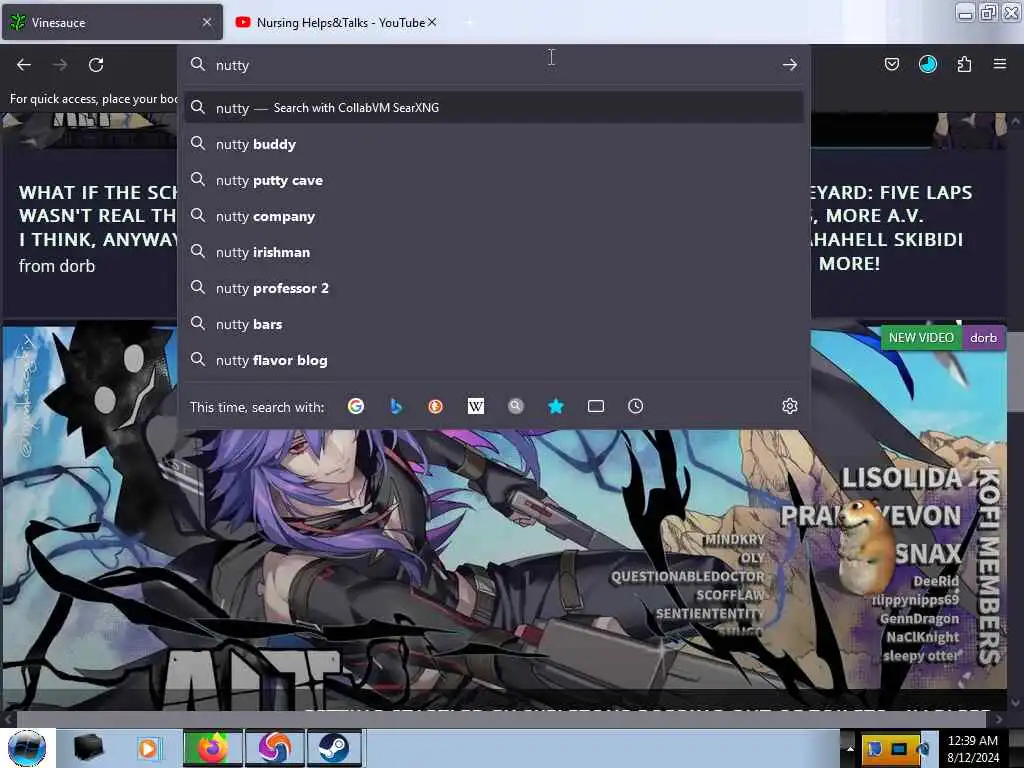The image size is (1024, 768).
Task: Close the Vinesauce tab
Action: [x=207, y=22]
